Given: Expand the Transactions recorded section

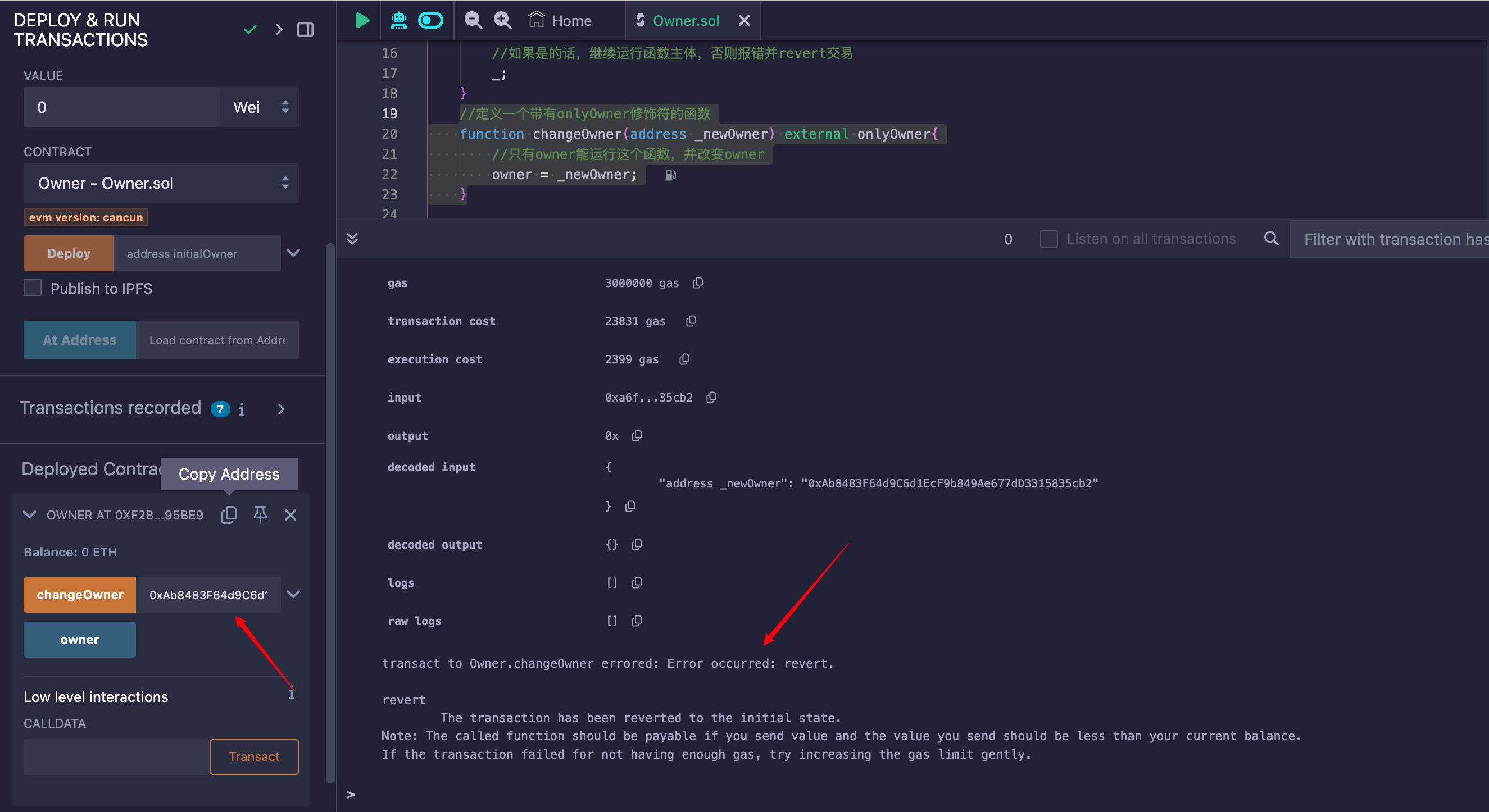Looking at the screenshot, I should tap(281, 409).
